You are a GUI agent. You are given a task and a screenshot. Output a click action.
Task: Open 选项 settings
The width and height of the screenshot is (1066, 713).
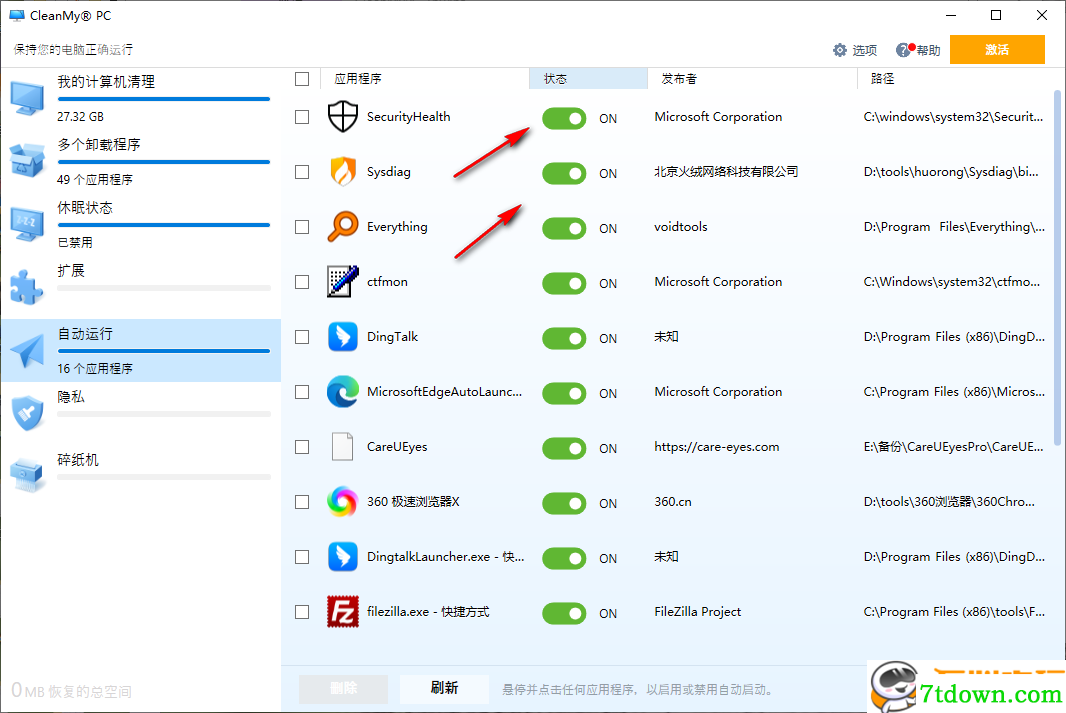click(x=855, y=50)
